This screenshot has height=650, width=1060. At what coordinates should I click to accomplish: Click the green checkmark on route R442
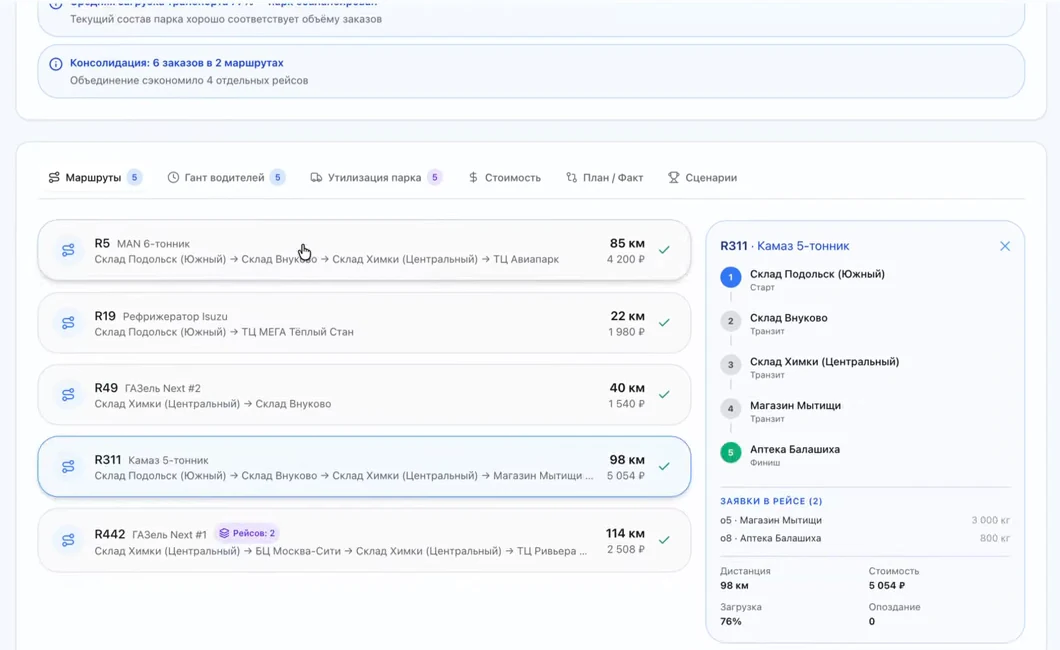coord(665,540)
